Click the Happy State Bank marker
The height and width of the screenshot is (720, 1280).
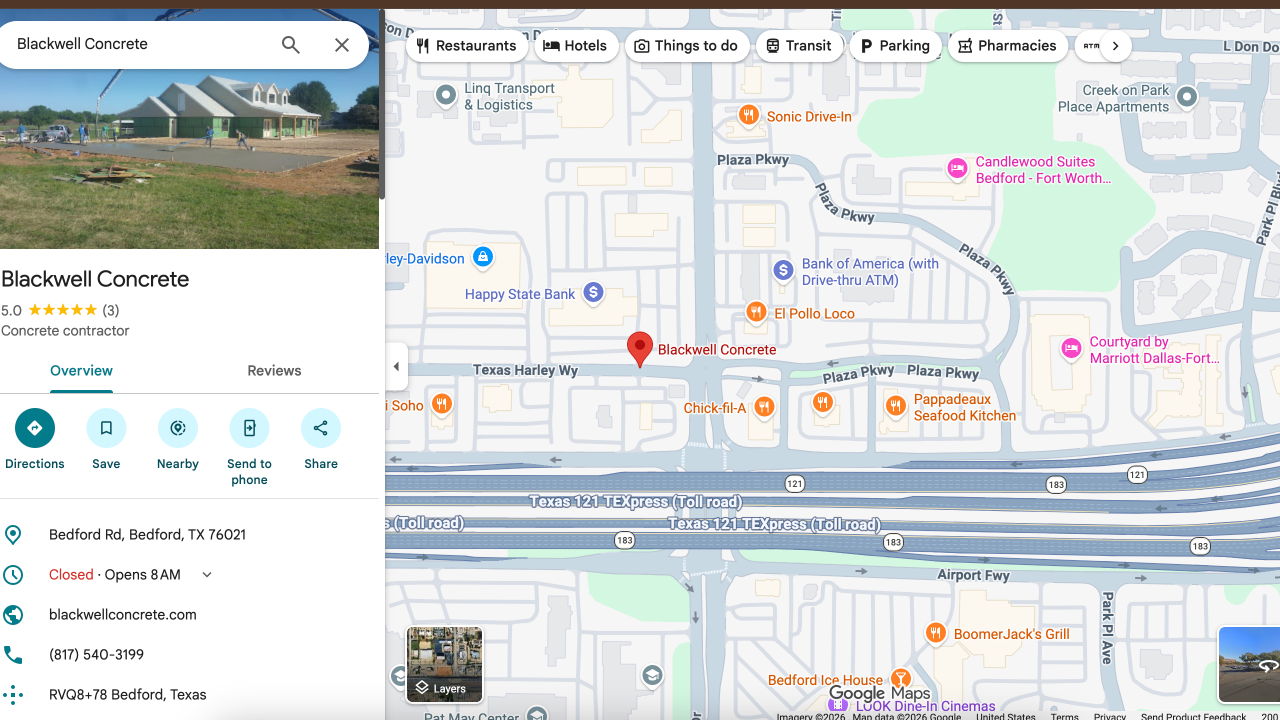coord(593,293)
